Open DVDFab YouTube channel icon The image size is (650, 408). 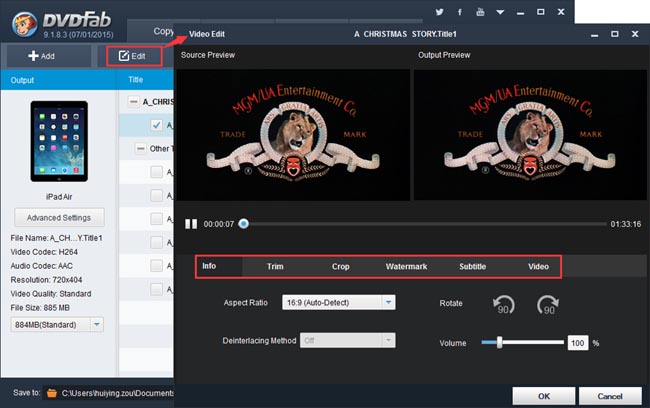click(480, 12)
